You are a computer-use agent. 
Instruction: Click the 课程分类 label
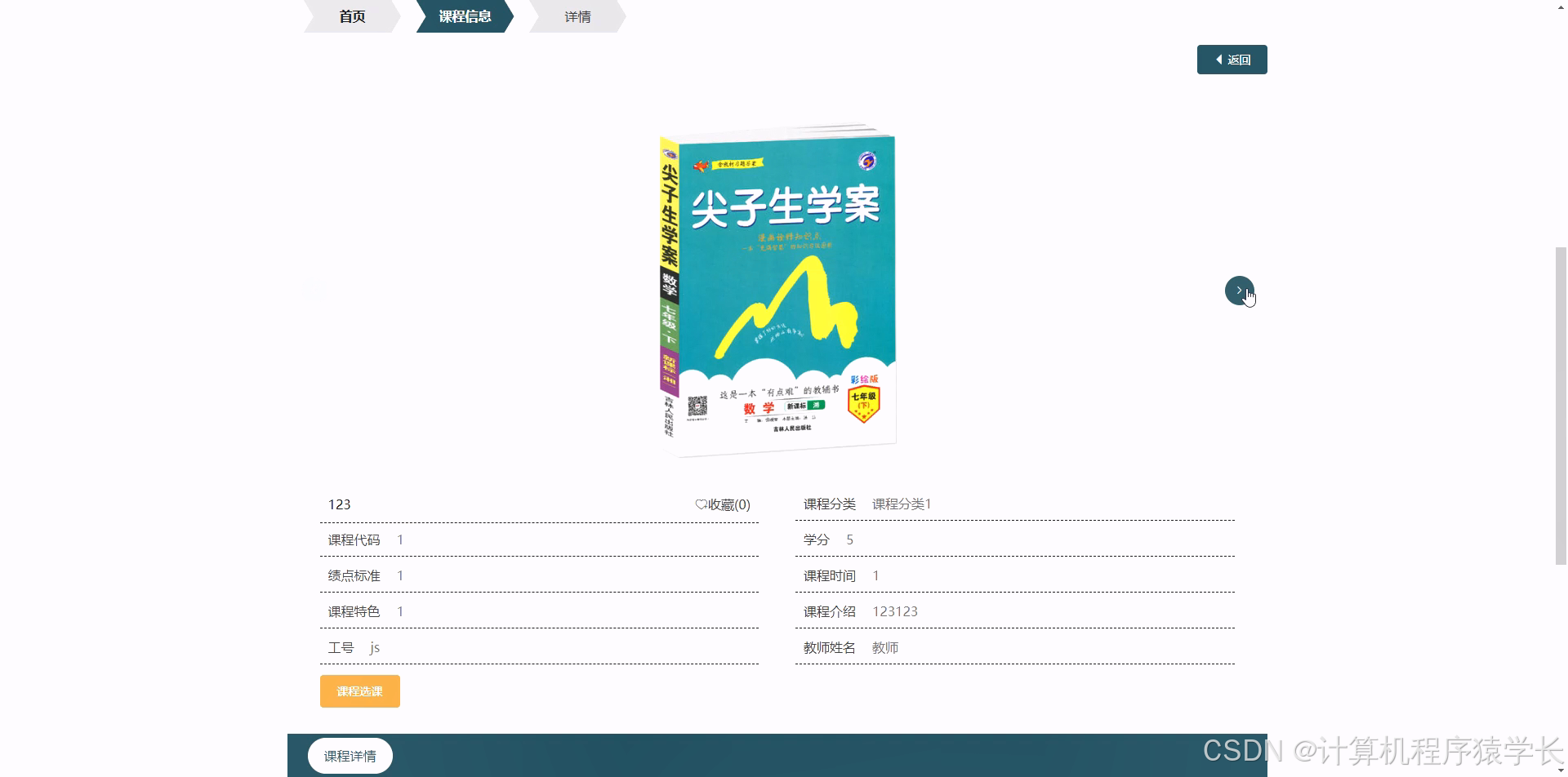pos(829,504)
